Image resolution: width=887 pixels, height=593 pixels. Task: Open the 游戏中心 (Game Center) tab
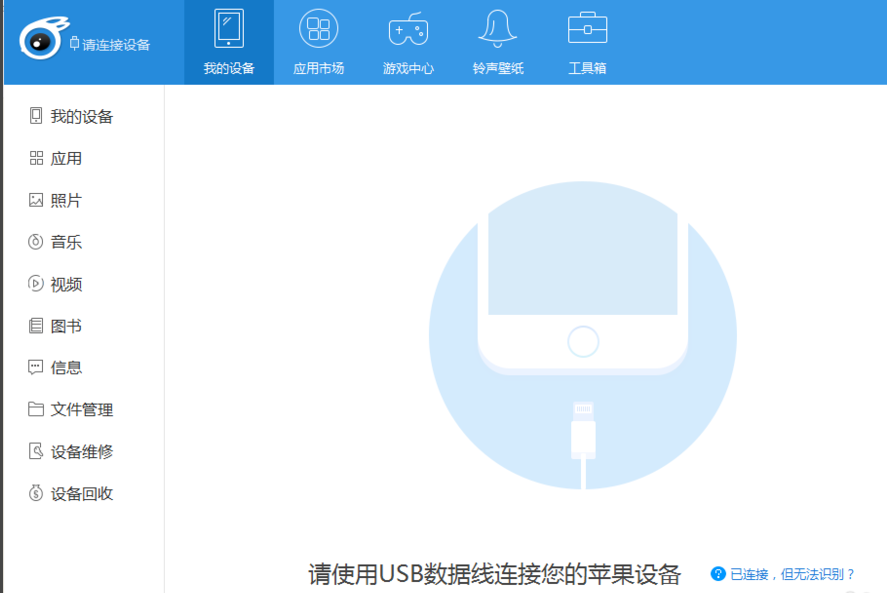pos(408,42)
